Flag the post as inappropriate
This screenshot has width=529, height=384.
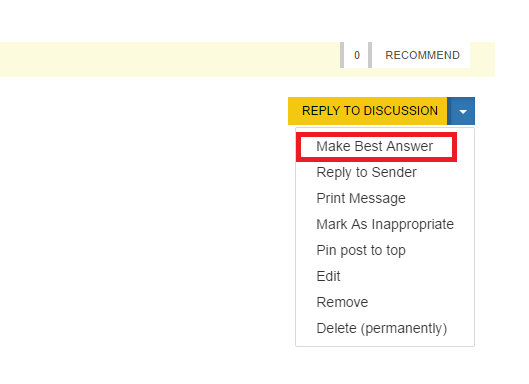tap(385, 224)
